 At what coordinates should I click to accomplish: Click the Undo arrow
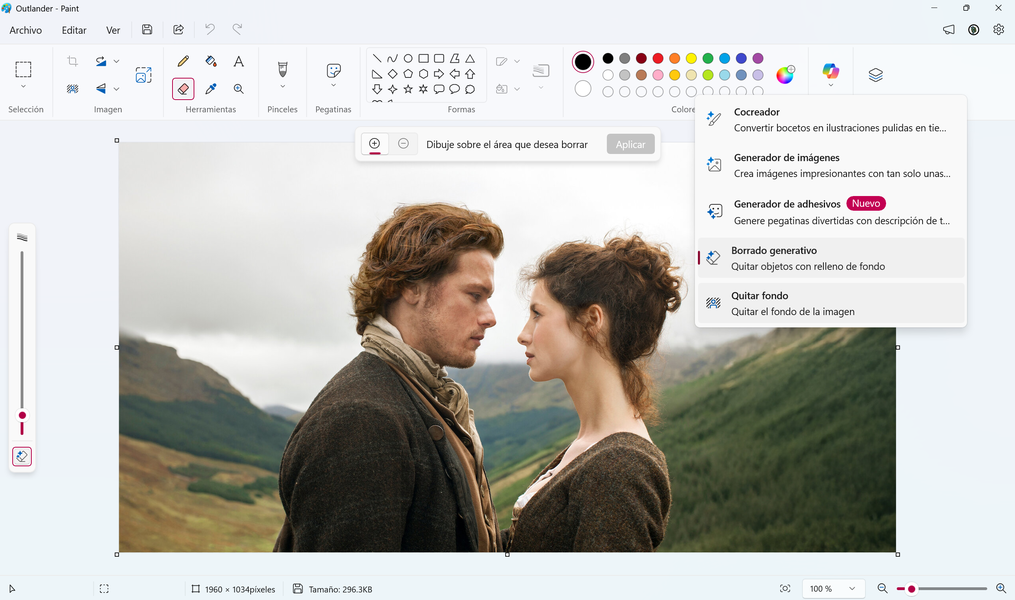(210, 29)
